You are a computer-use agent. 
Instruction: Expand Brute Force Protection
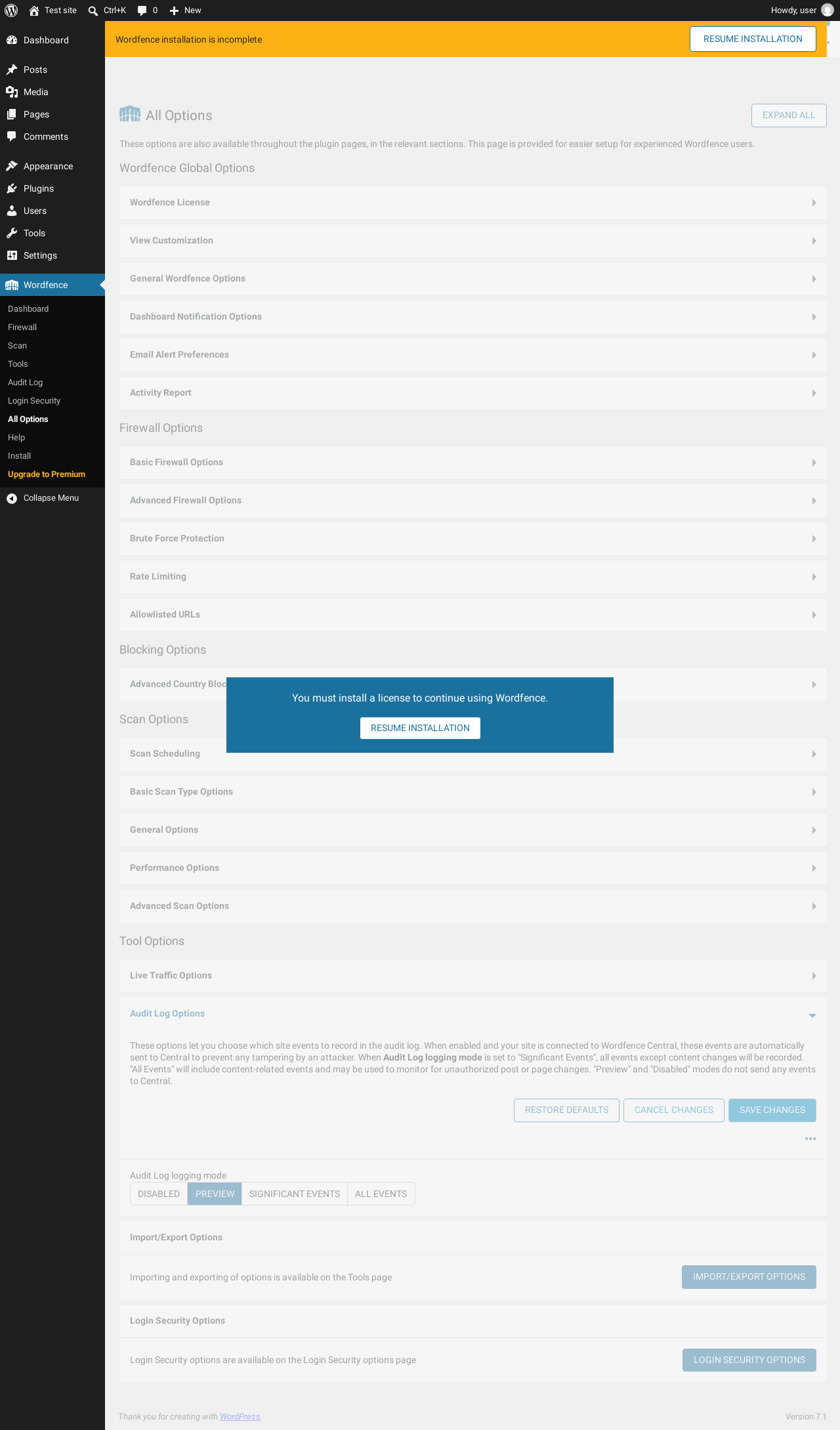point(472,539)
